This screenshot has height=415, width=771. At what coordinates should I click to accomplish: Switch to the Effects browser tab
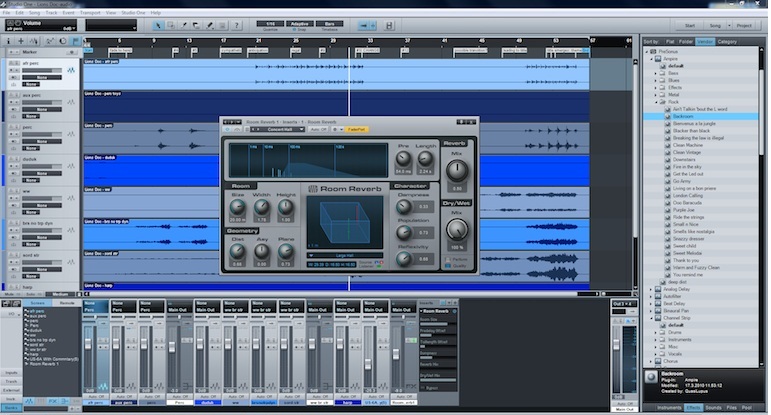pos(693,408)
